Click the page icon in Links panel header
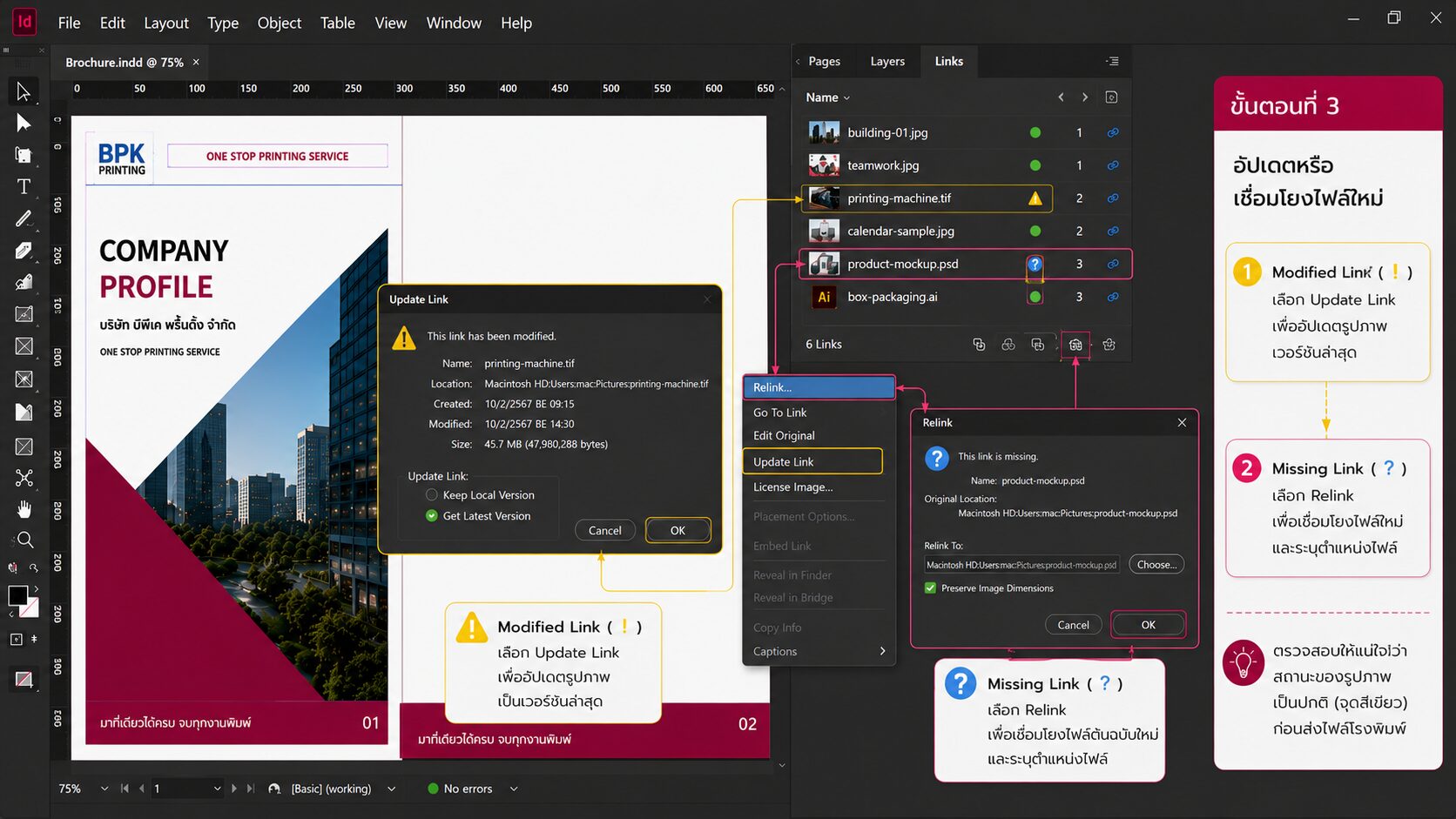This screenshot has height=819, width=1456. (x=1111, y=97)
